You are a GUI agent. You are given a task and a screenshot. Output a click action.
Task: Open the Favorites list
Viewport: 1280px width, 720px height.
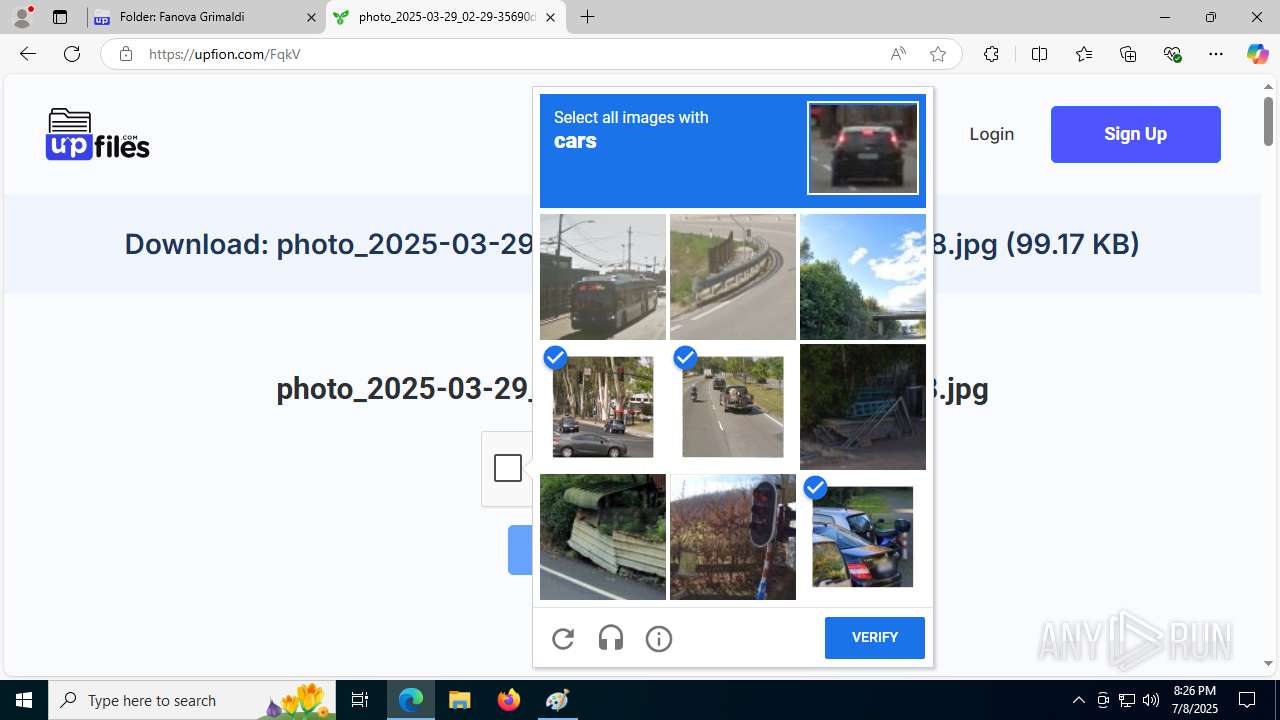click(x=1084, y=54)
